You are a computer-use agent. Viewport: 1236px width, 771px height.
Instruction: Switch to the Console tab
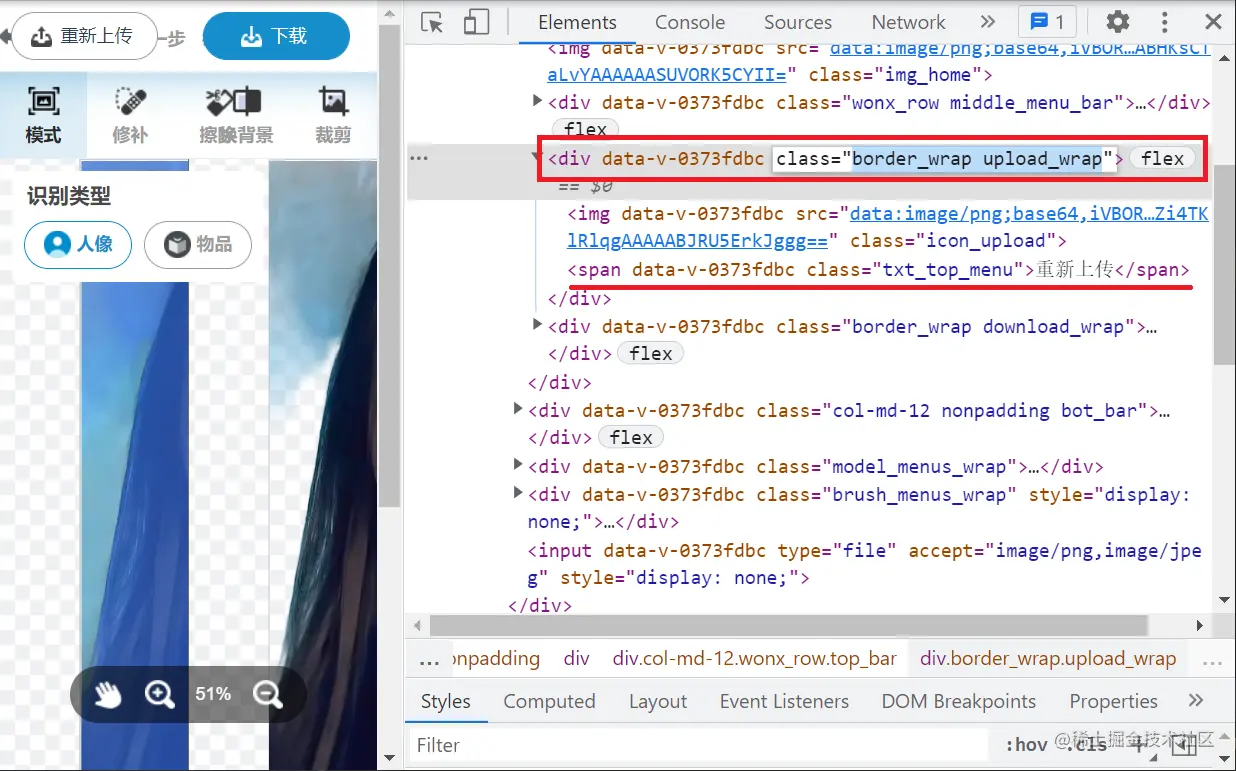pos(689,22)
